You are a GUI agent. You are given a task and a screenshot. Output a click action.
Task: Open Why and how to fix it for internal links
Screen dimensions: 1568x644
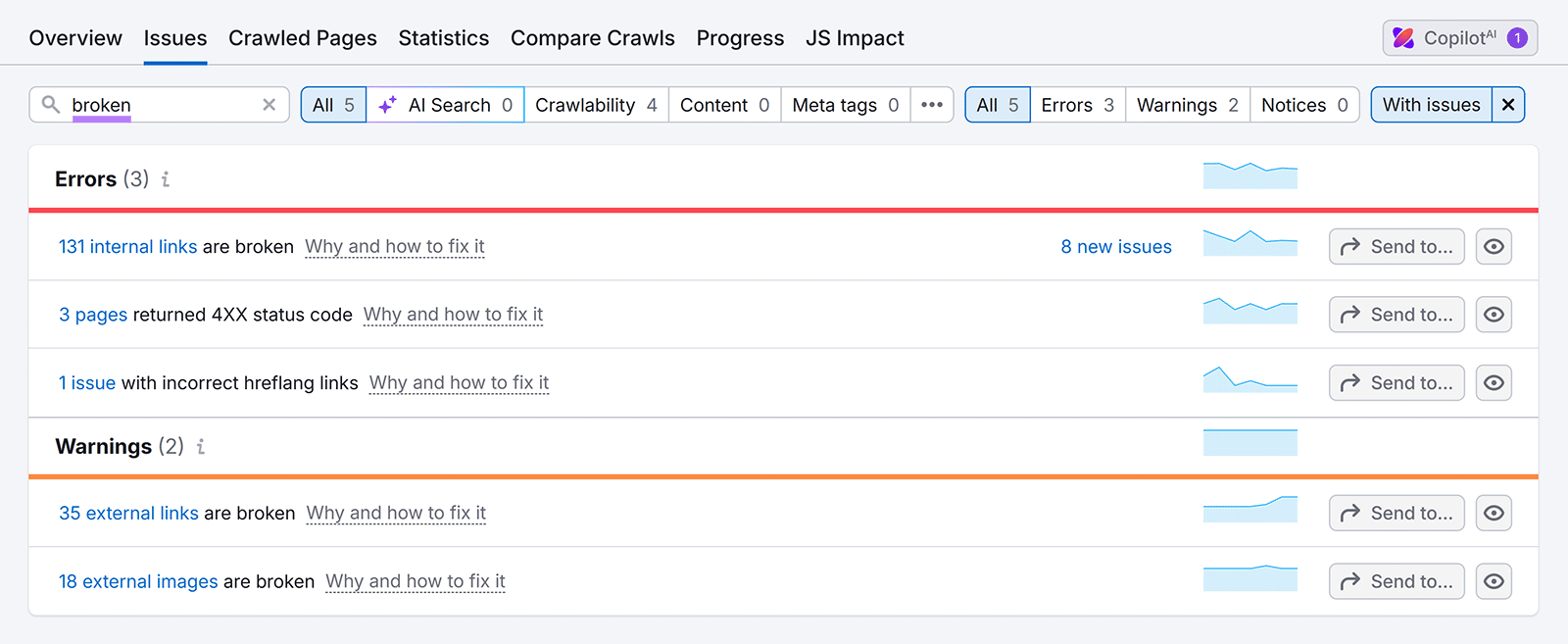pyautogui.click(x=394, y=246)
